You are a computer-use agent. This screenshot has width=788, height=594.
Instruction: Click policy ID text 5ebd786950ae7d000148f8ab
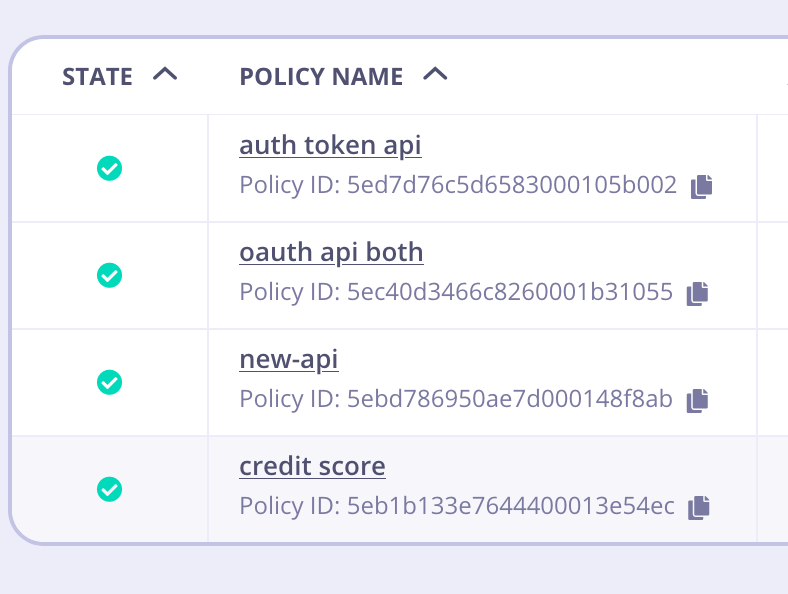coord(509,400)
